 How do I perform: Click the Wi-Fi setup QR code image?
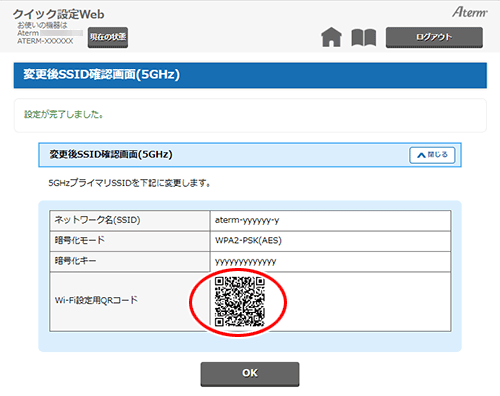coord(240,302)
